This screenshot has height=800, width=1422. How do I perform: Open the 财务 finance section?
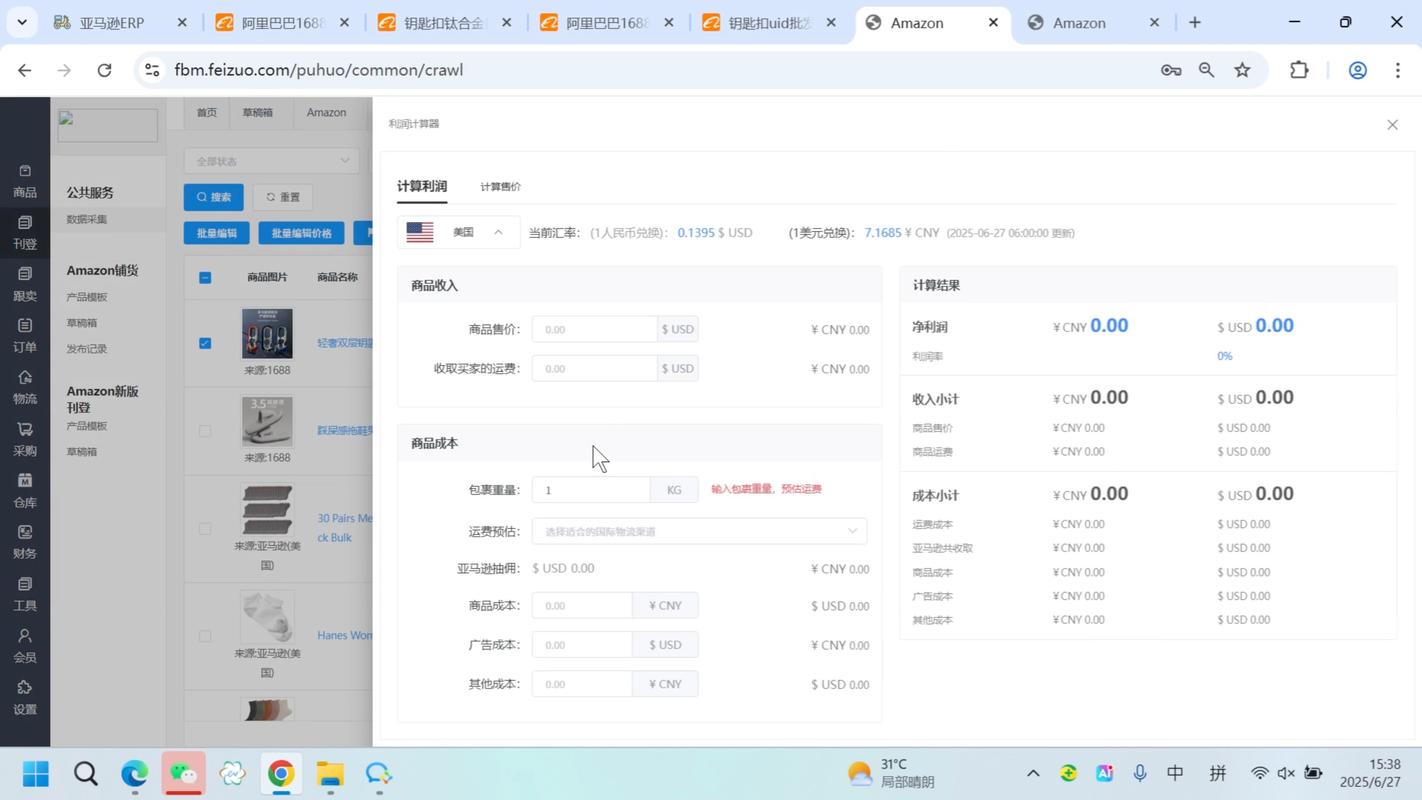pyautogui.click(x=25, y=543)
